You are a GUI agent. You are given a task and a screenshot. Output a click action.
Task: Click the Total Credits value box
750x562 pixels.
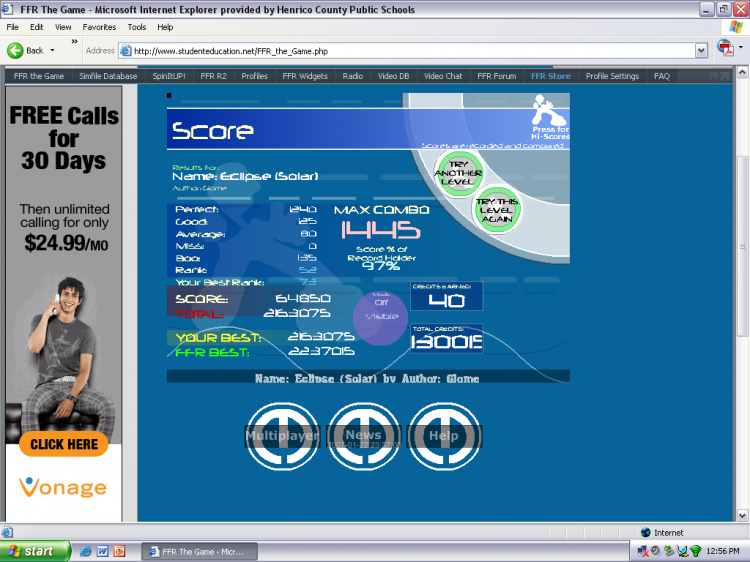coord(447,338)
